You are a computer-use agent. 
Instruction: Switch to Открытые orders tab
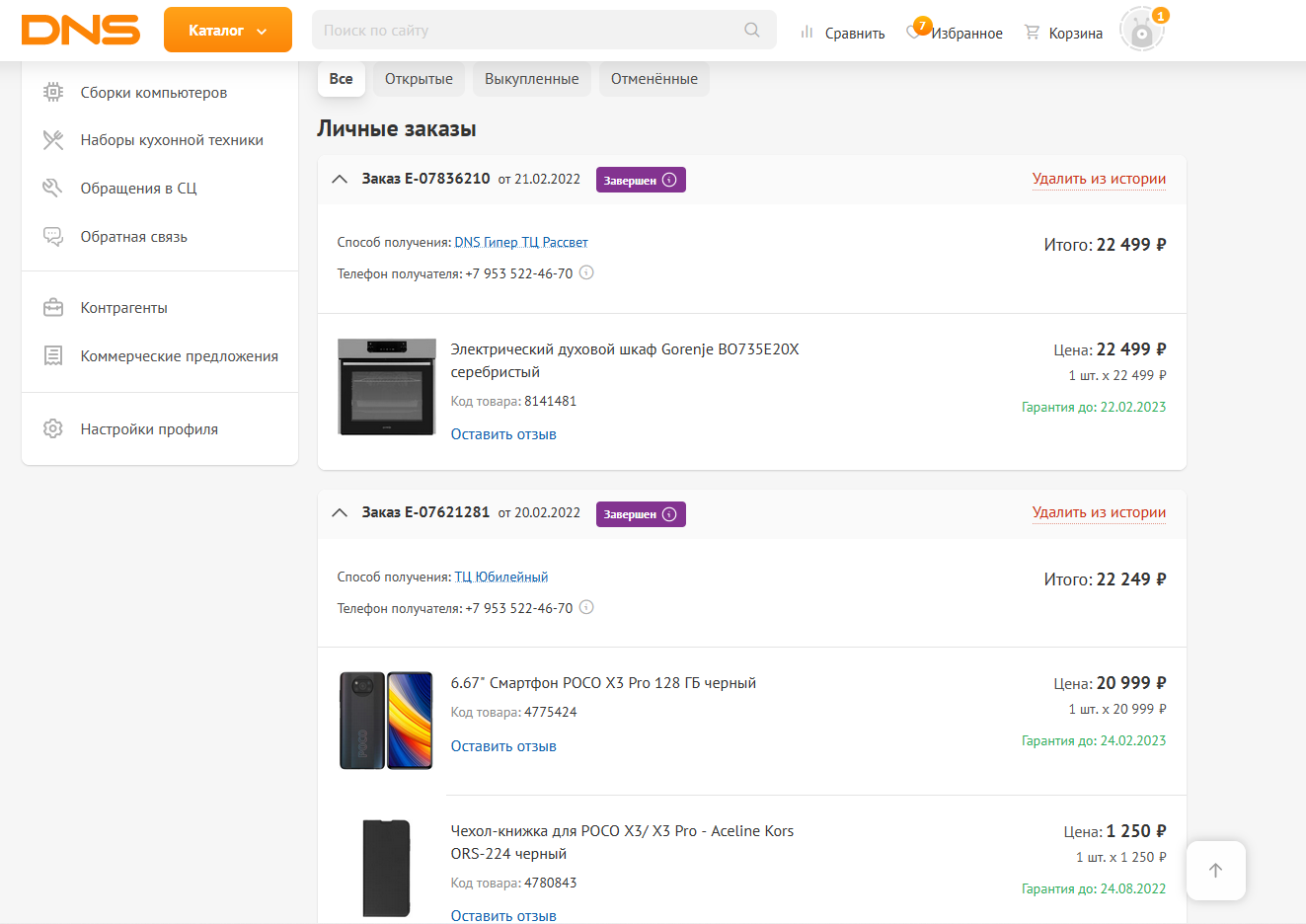419,79
